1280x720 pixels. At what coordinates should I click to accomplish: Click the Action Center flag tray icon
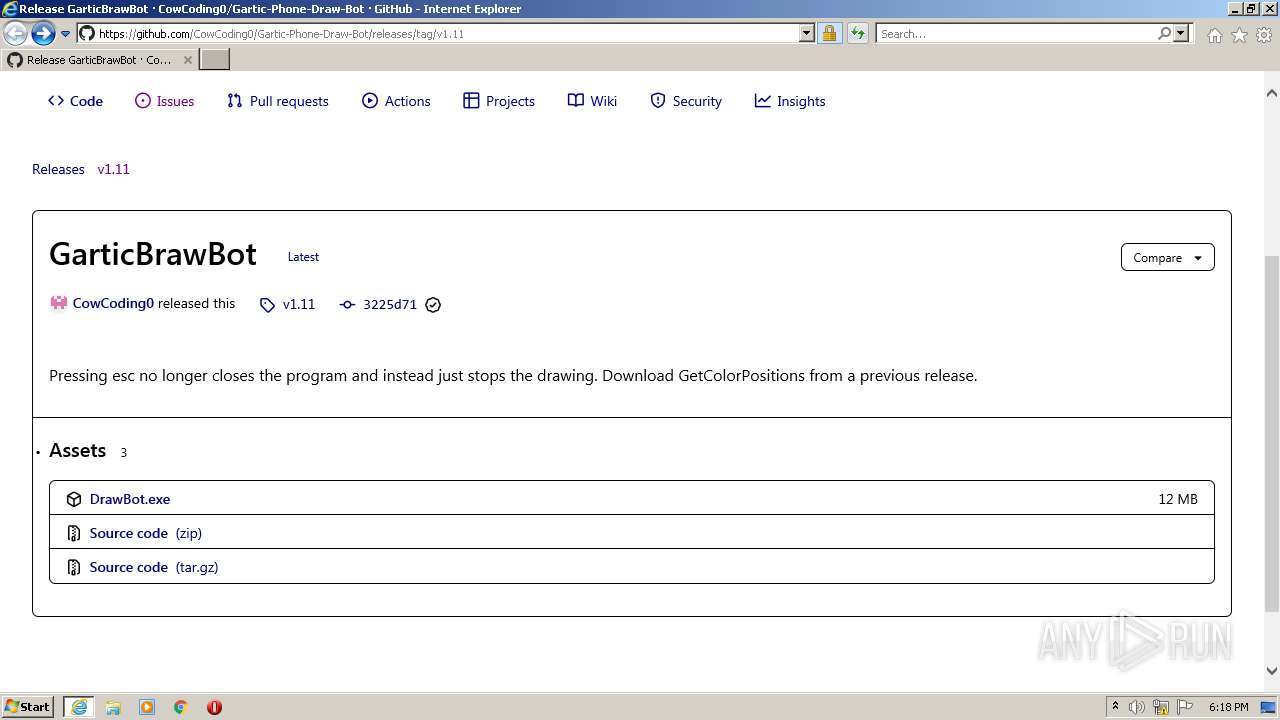coord(1185,707)
